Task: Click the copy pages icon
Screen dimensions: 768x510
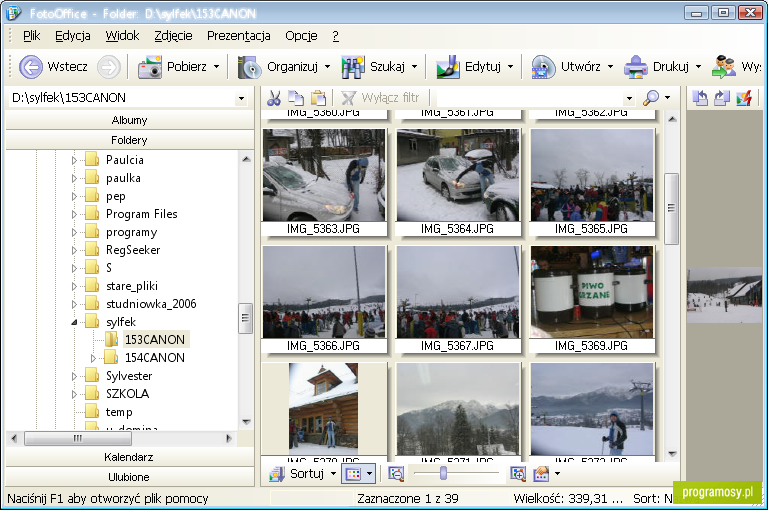Action: click(296, 98)
